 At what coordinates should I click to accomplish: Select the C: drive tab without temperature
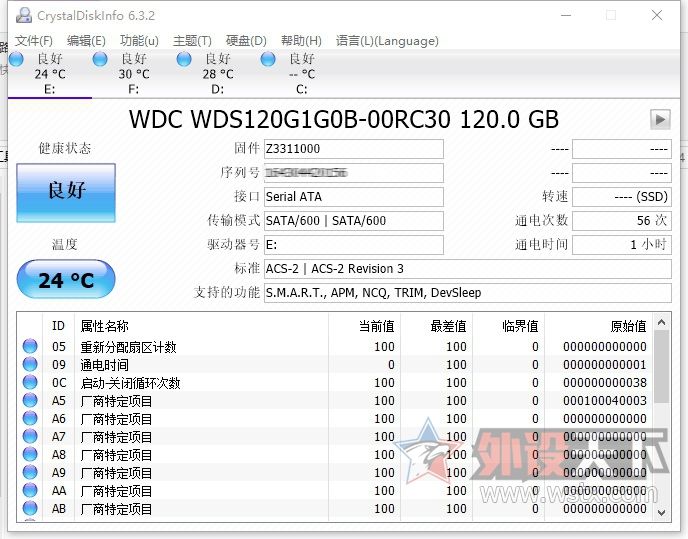click(x=302, y=73)
